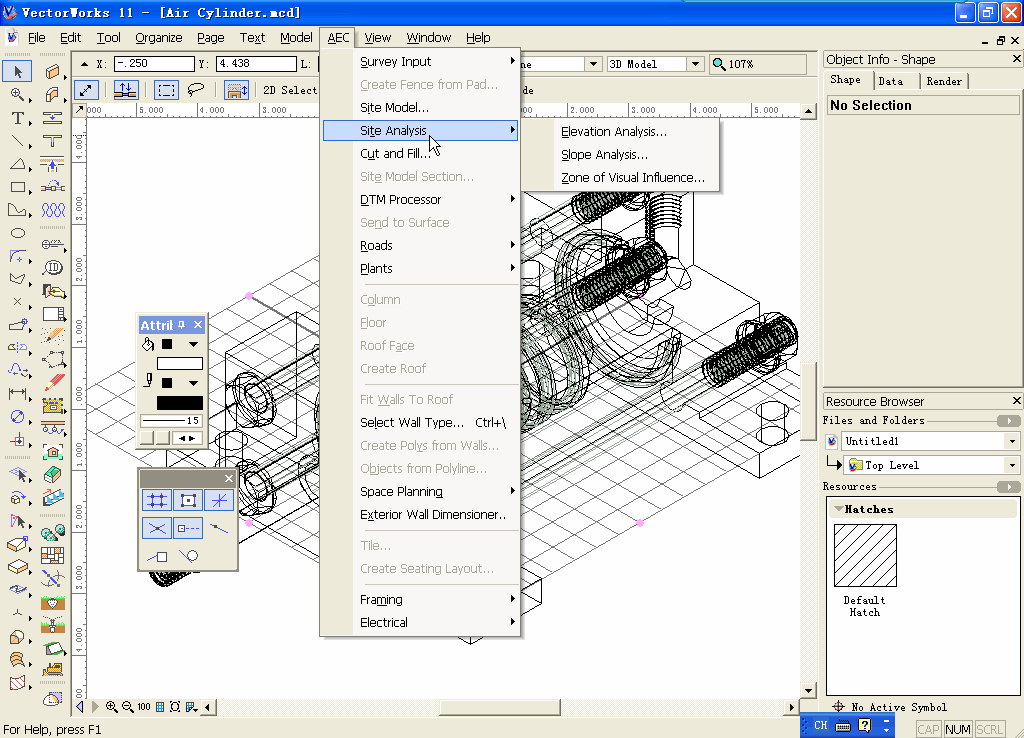The height and width of the screenshot is (738, 1024).
Task: Toggle the resize/interactive scaling mode button
Action: click(86, 89)
